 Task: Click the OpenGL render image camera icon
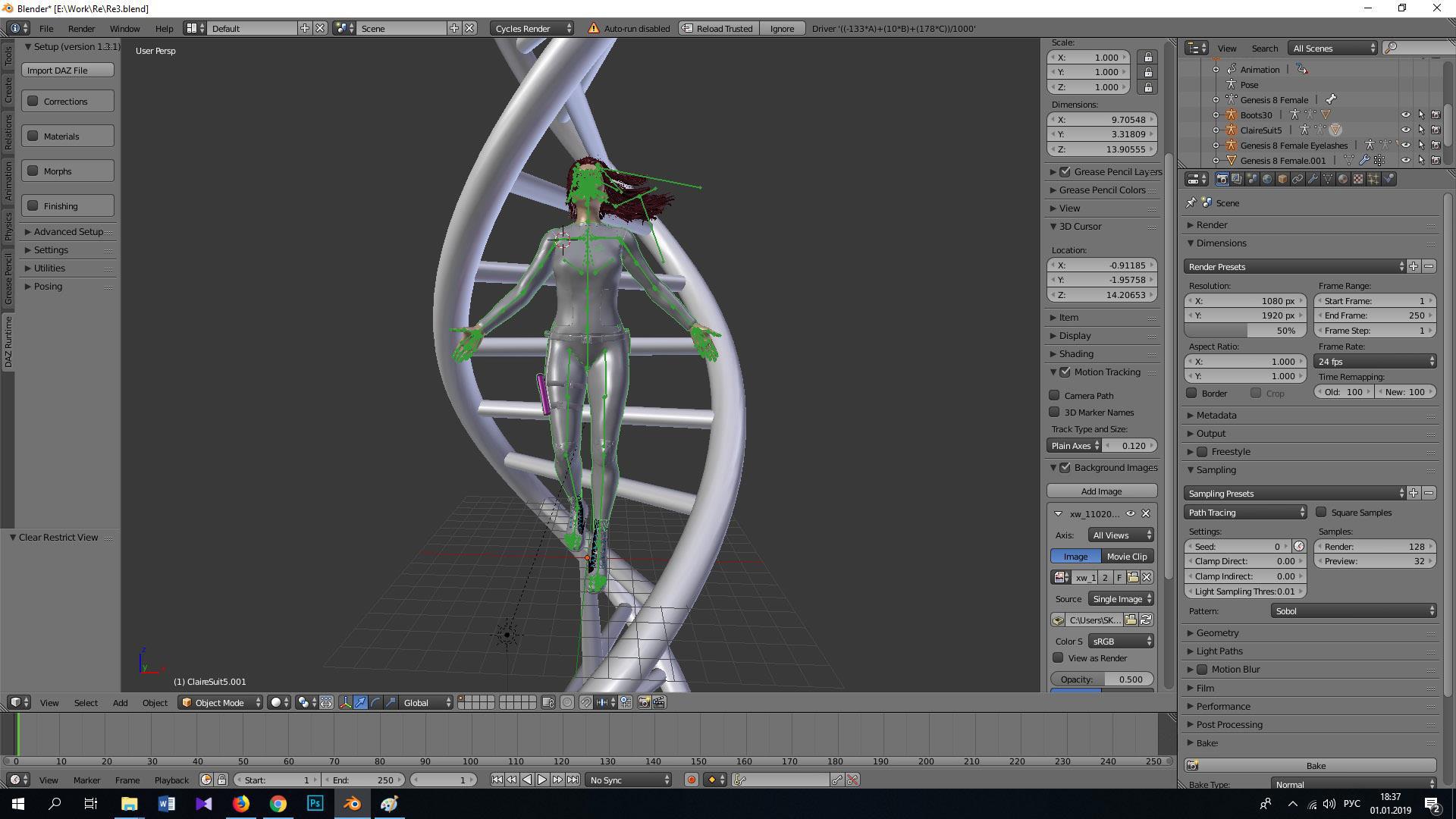click(644, 702)
